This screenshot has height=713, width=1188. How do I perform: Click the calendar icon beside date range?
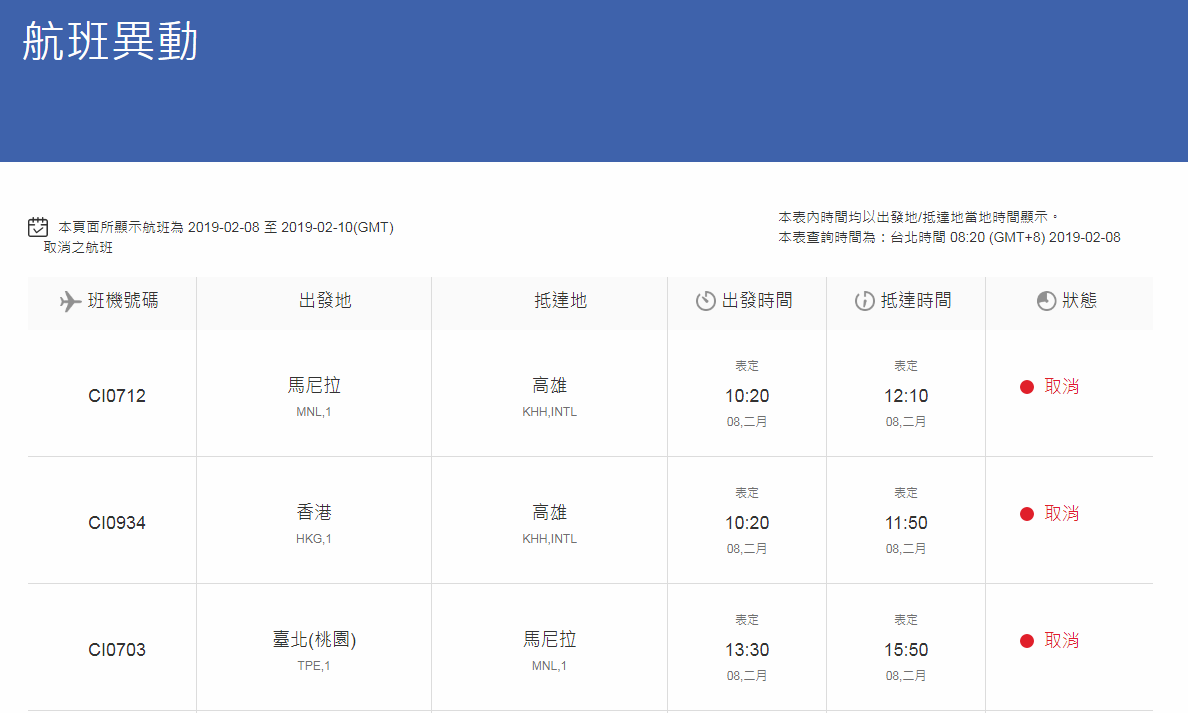point(38,227)
